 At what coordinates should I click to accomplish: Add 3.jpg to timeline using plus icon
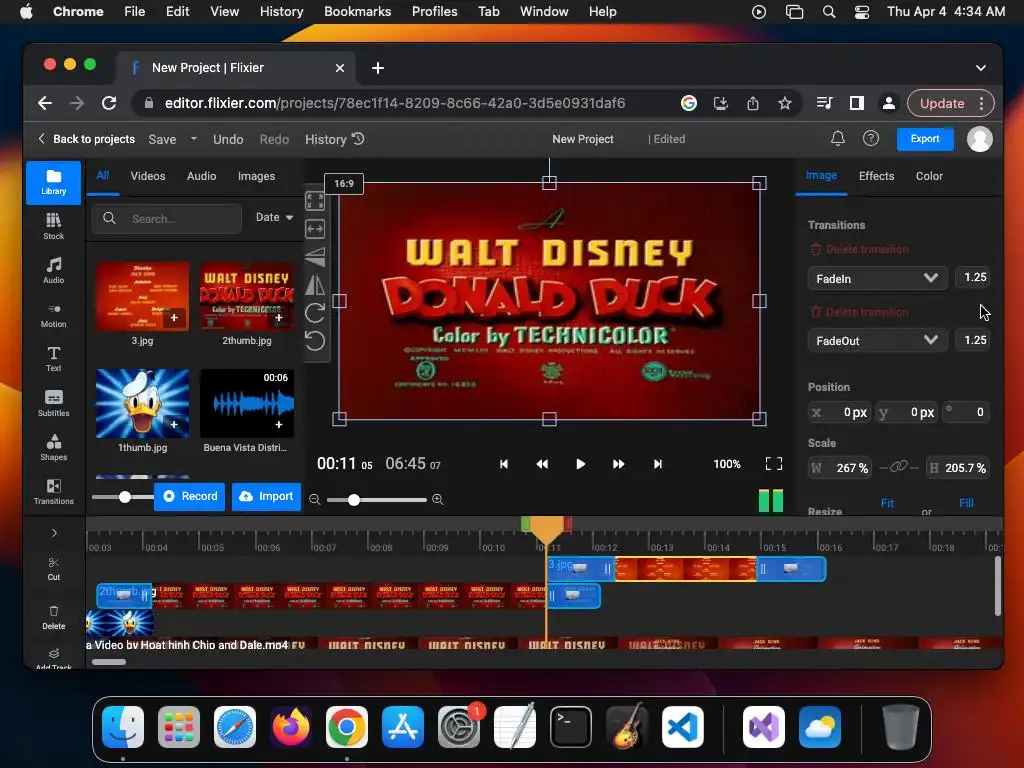174,318
